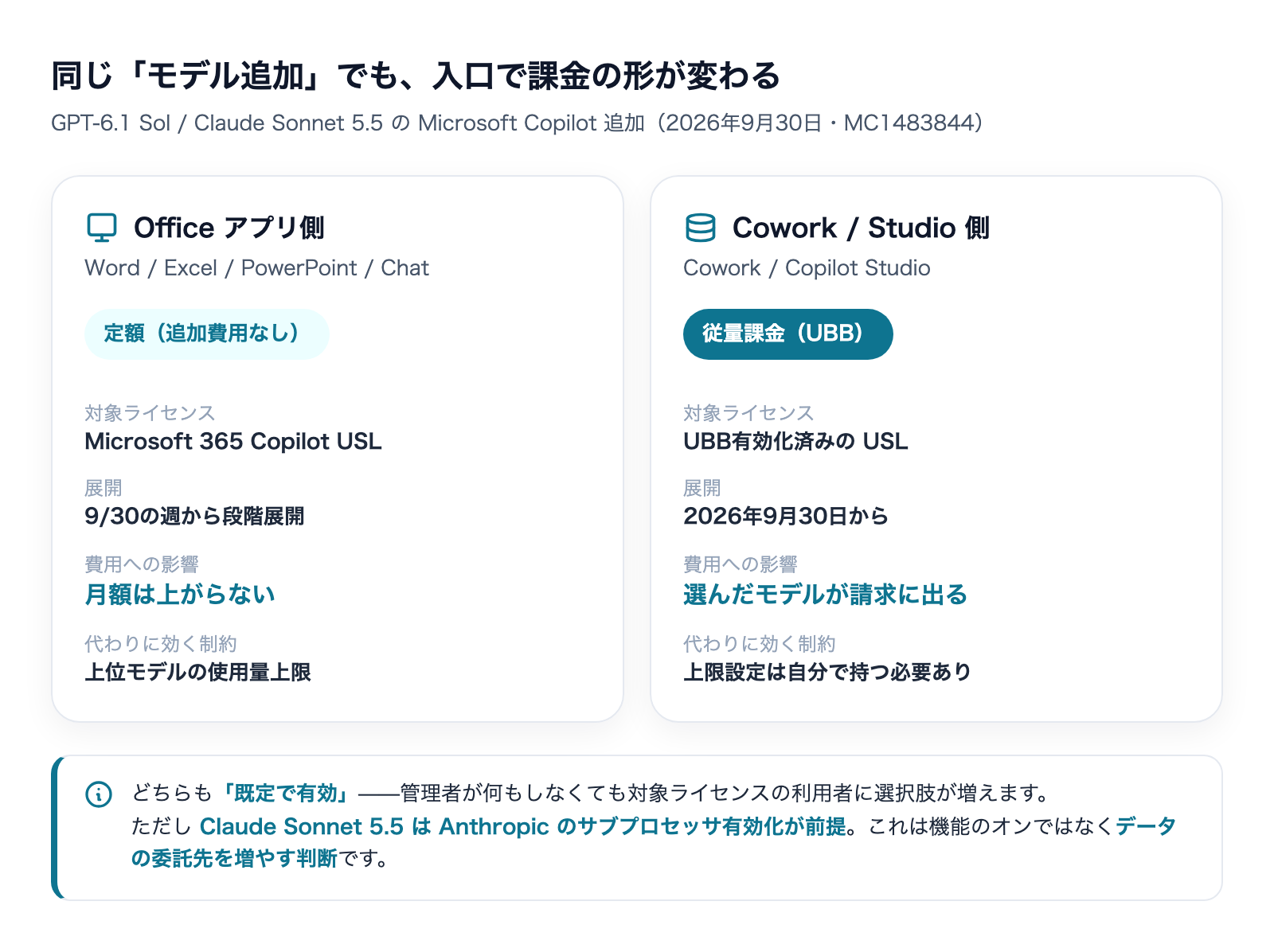Click 費用への影響 label in the Office card
The image size is (1274, 952).
point(142,564)
